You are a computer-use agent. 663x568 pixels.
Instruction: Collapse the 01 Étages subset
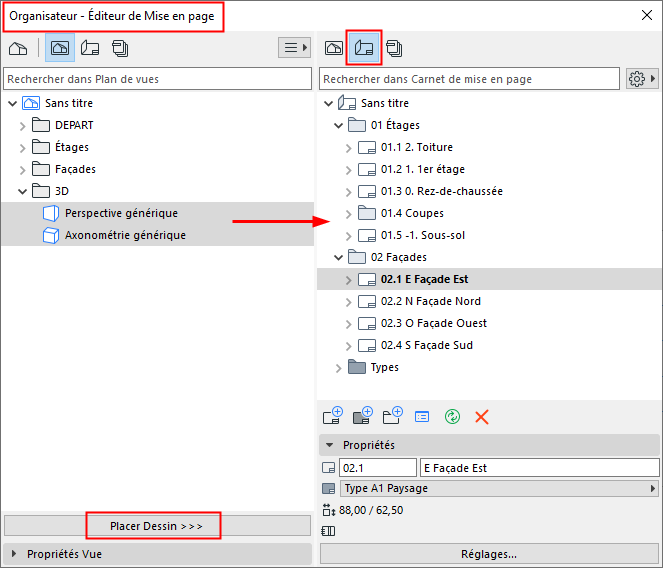(x=338, y=126)
